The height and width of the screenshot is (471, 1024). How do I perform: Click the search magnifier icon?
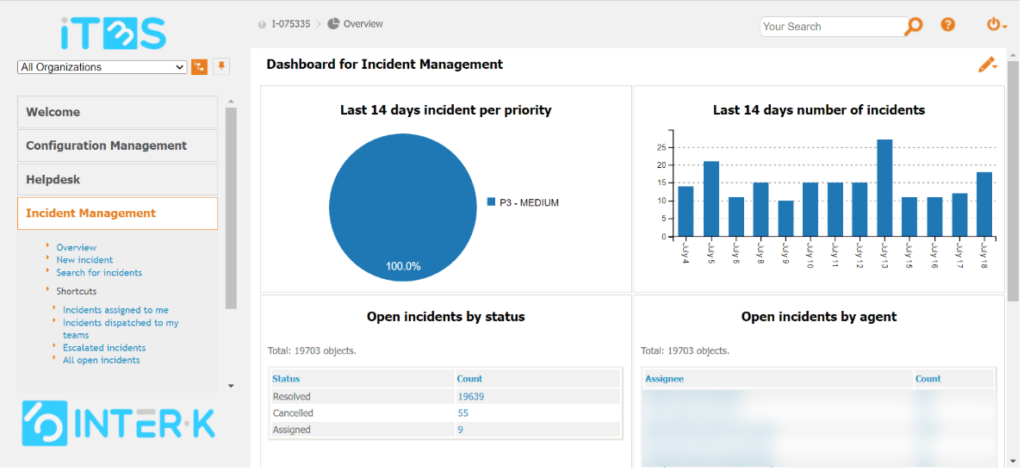(913, 26)
